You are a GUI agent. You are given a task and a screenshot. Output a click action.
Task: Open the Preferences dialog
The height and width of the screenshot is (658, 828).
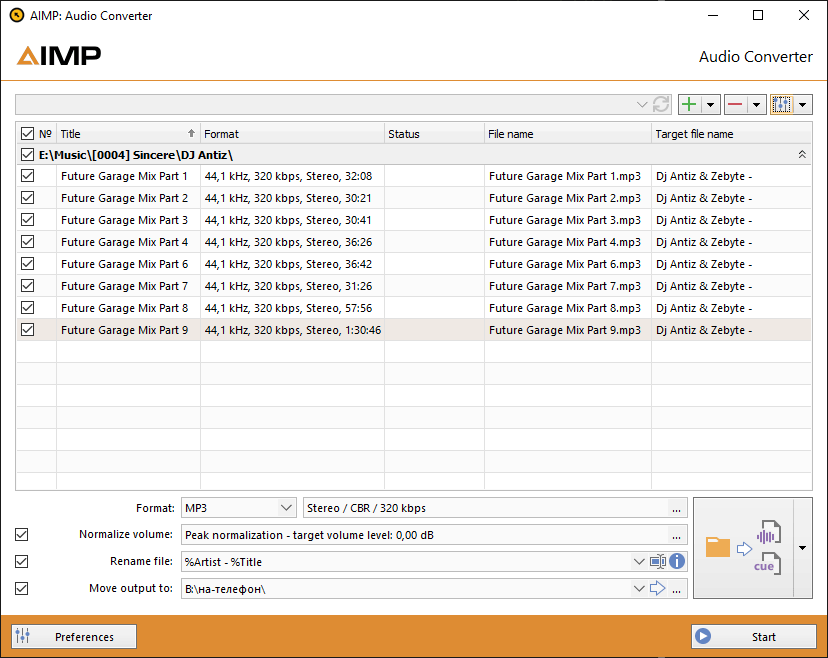pos(73,636)
